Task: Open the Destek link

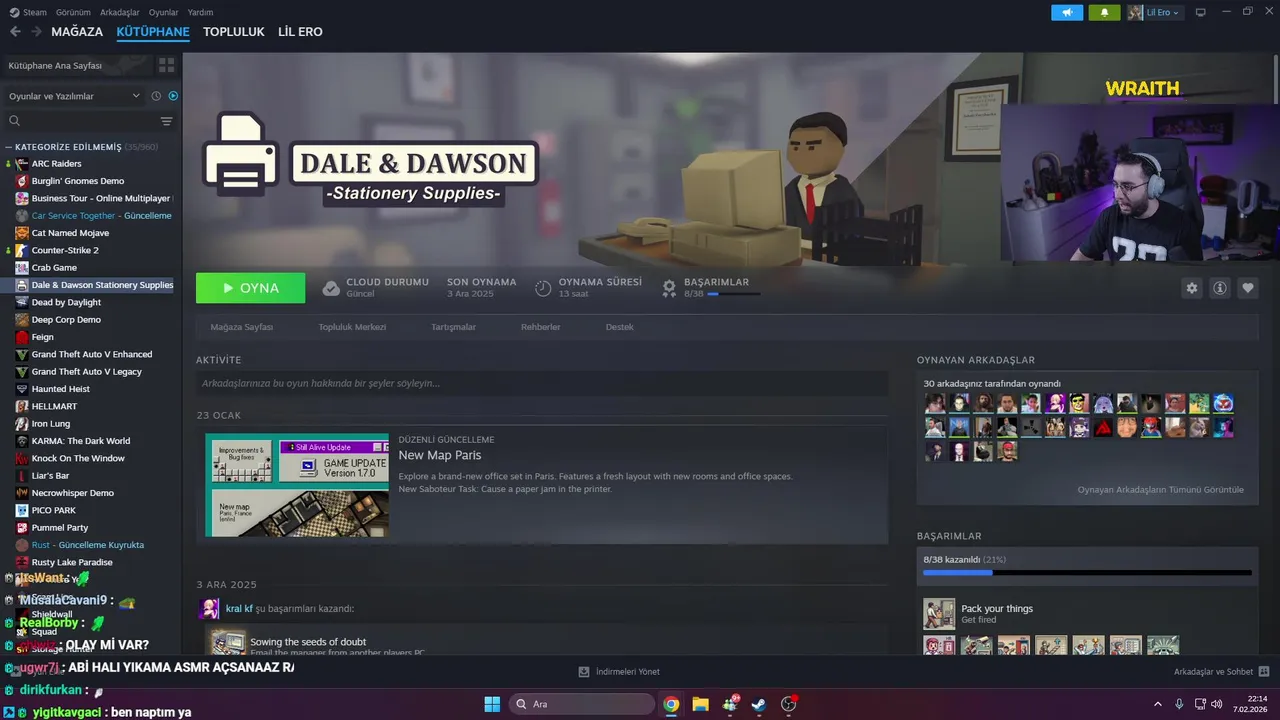Action: click(619, 327)
